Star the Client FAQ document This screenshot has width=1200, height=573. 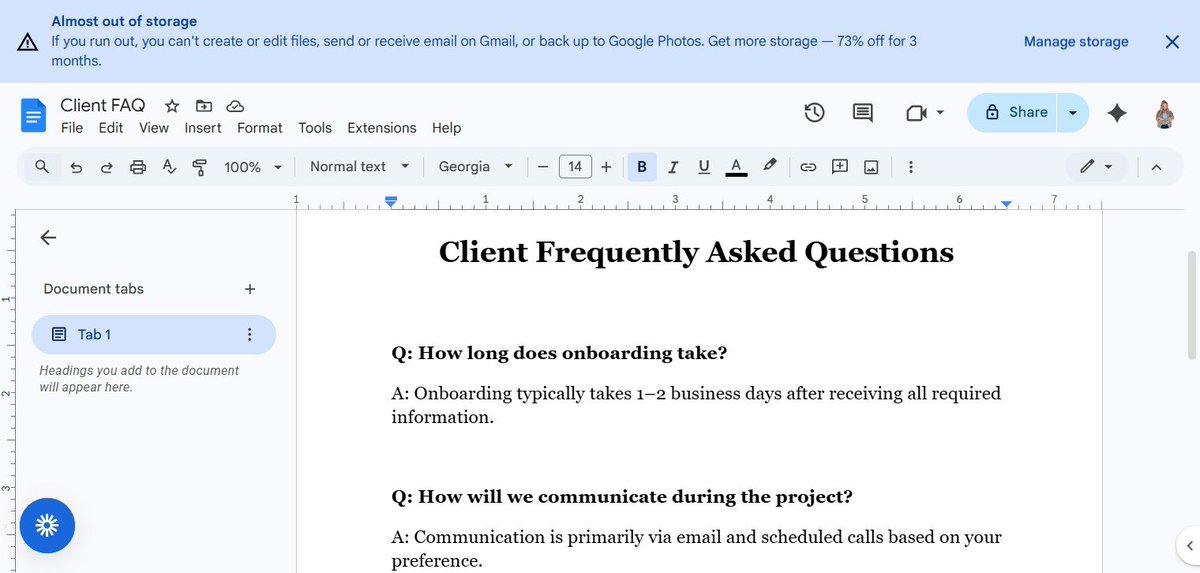172,105
